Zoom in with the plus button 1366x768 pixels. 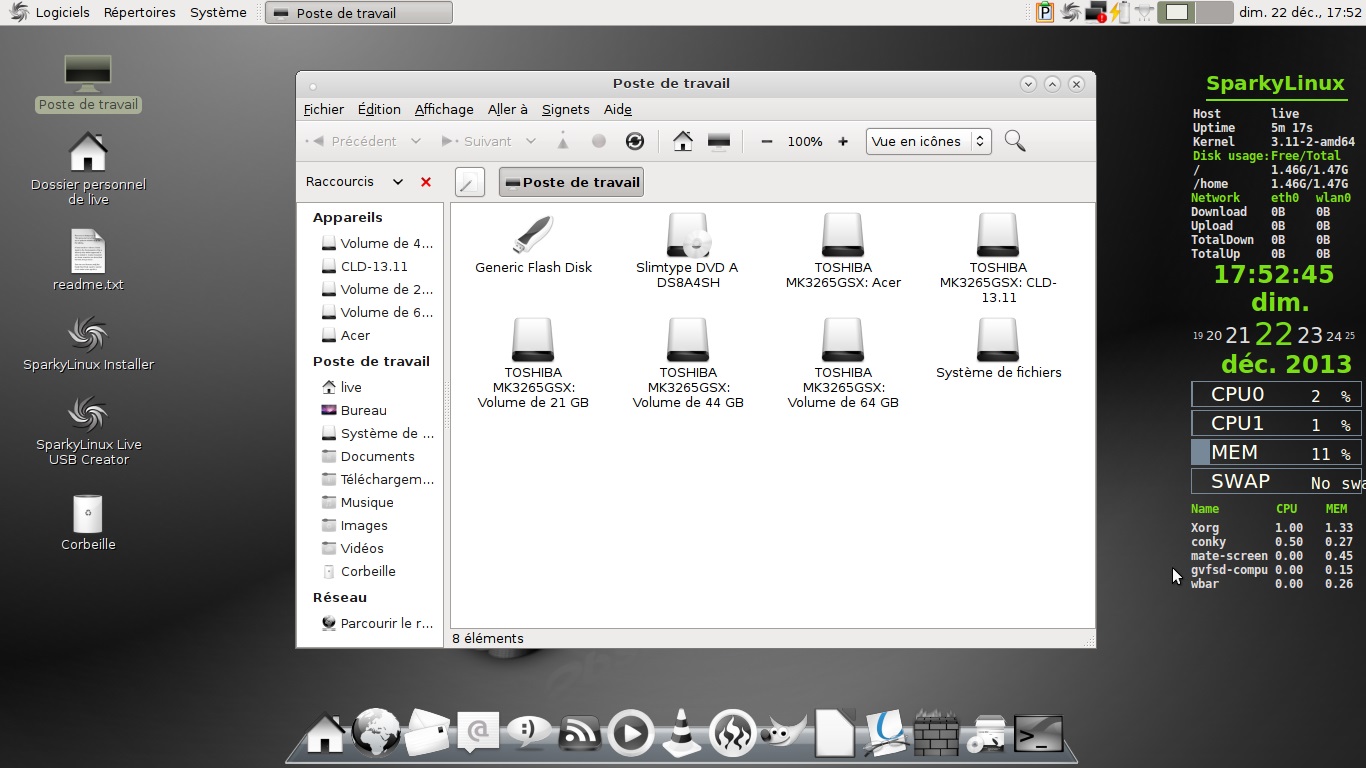[x=843, y=142]
